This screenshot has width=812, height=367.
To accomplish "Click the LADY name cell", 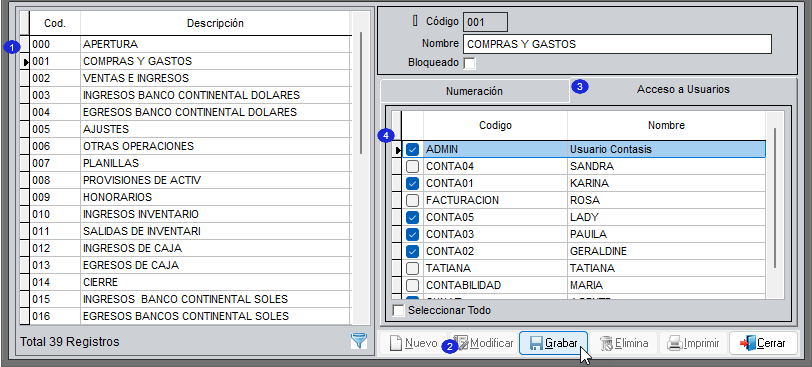I will coord(666,217).
